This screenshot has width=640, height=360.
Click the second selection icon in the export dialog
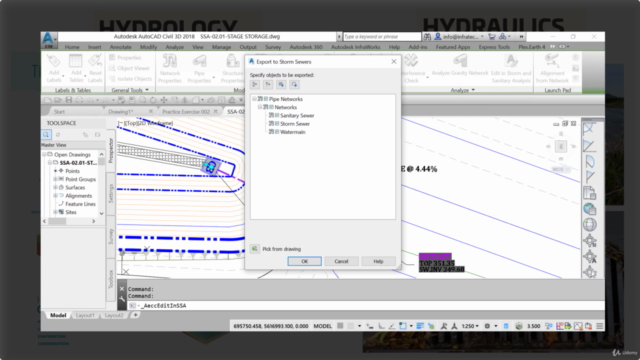pos(268,84)
